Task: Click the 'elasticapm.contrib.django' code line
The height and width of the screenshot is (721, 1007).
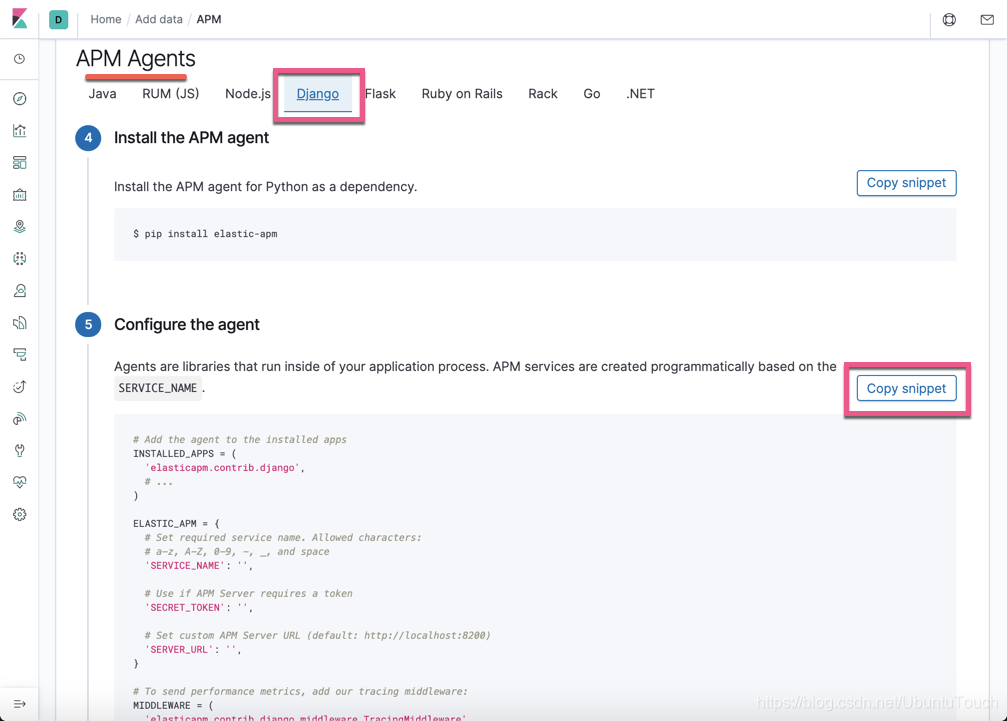Action: tap(225, 467)
